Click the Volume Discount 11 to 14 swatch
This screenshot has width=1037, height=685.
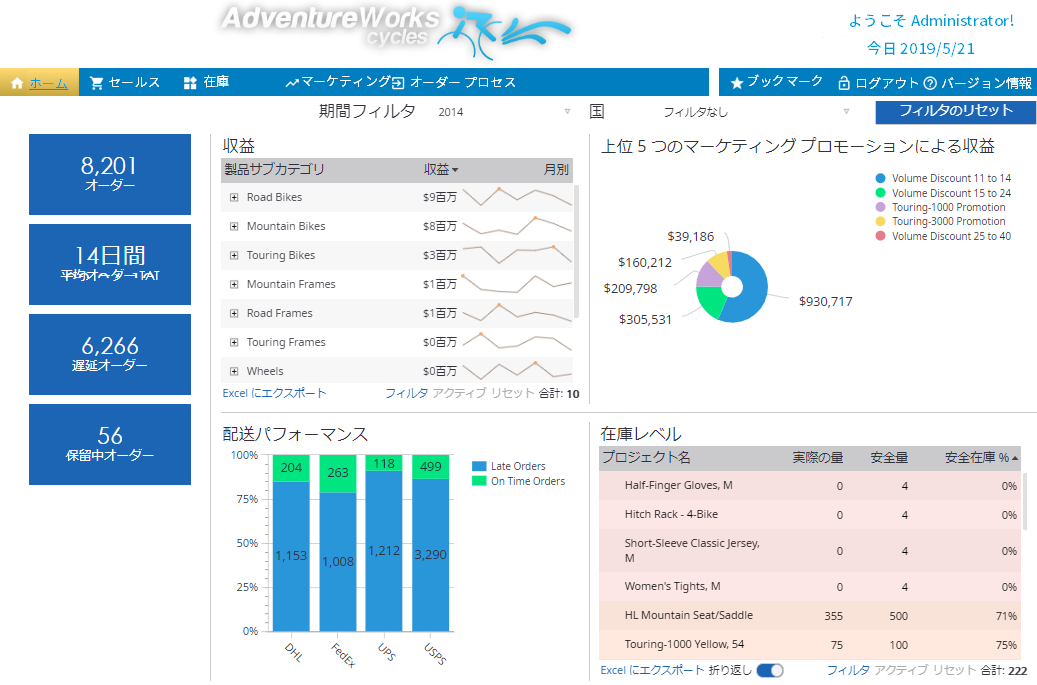(880, 178)
